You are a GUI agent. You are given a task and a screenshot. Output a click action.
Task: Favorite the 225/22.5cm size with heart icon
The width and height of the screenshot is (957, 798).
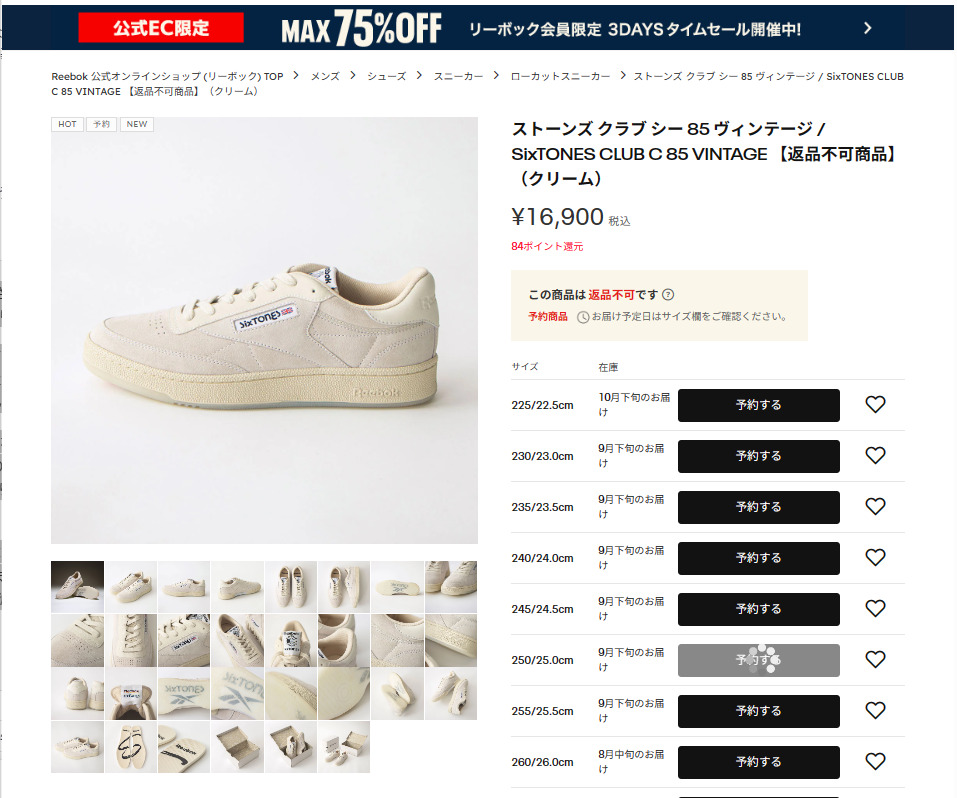coord(875,404)
